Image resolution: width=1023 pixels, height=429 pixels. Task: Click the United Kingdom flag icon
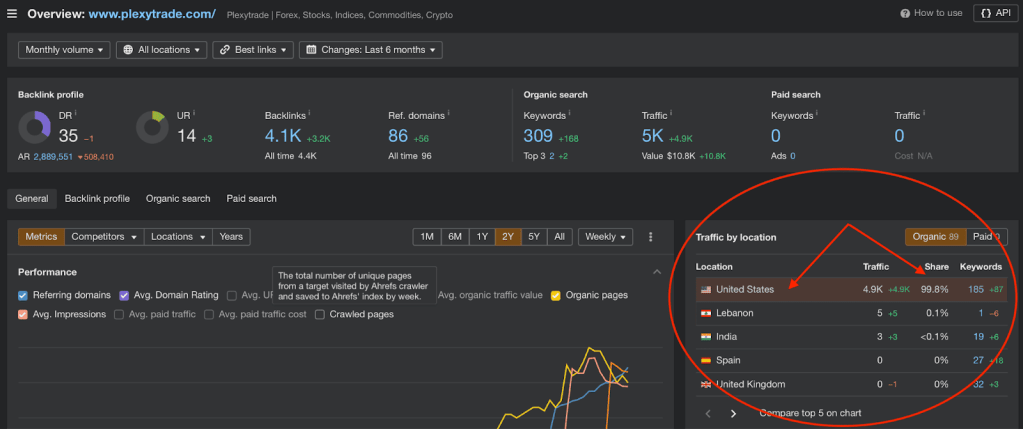click(705, 384)
